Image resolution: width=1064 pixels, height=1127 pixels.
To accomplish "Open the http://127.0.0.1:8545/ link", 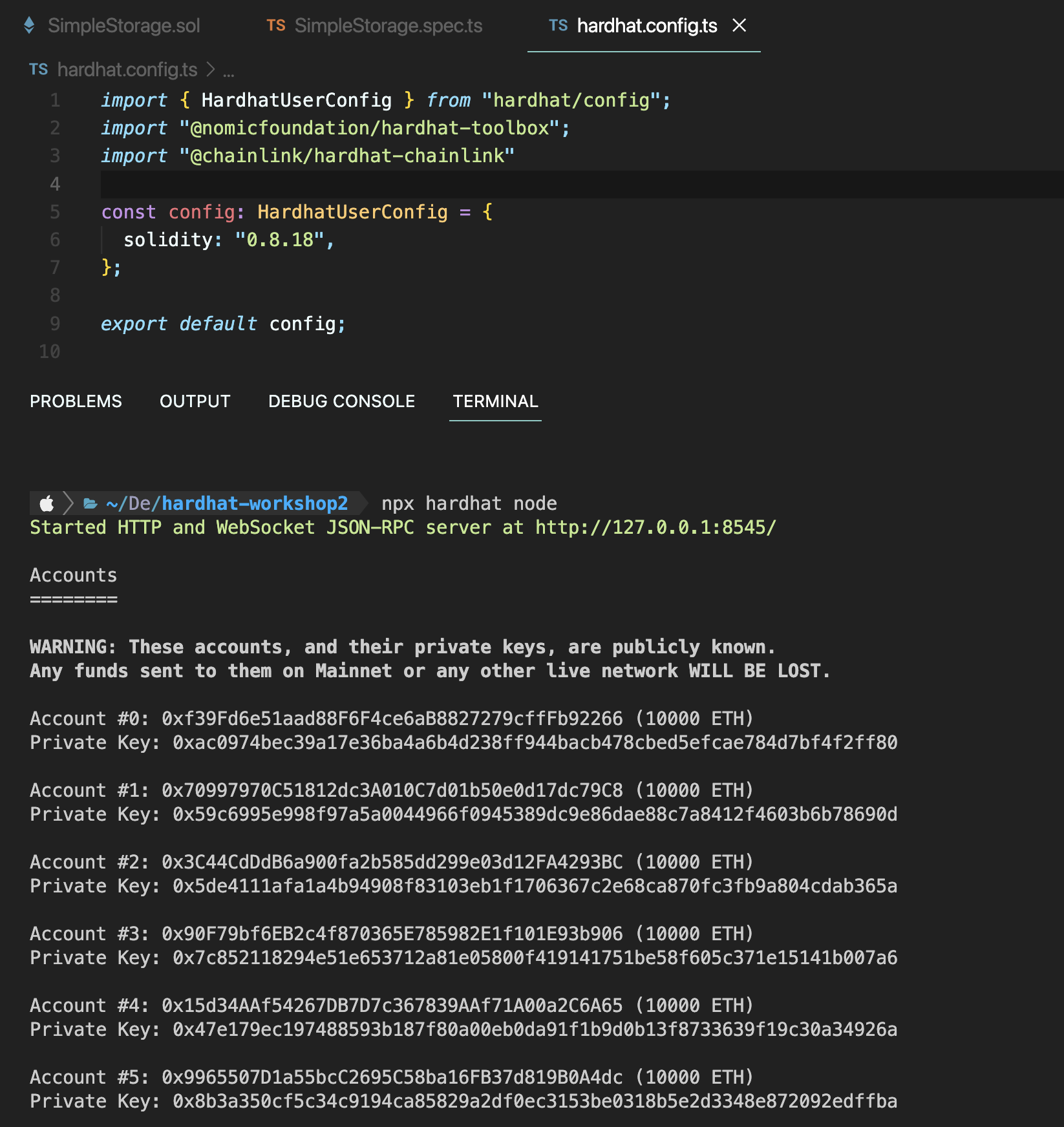I will (655, 527).
